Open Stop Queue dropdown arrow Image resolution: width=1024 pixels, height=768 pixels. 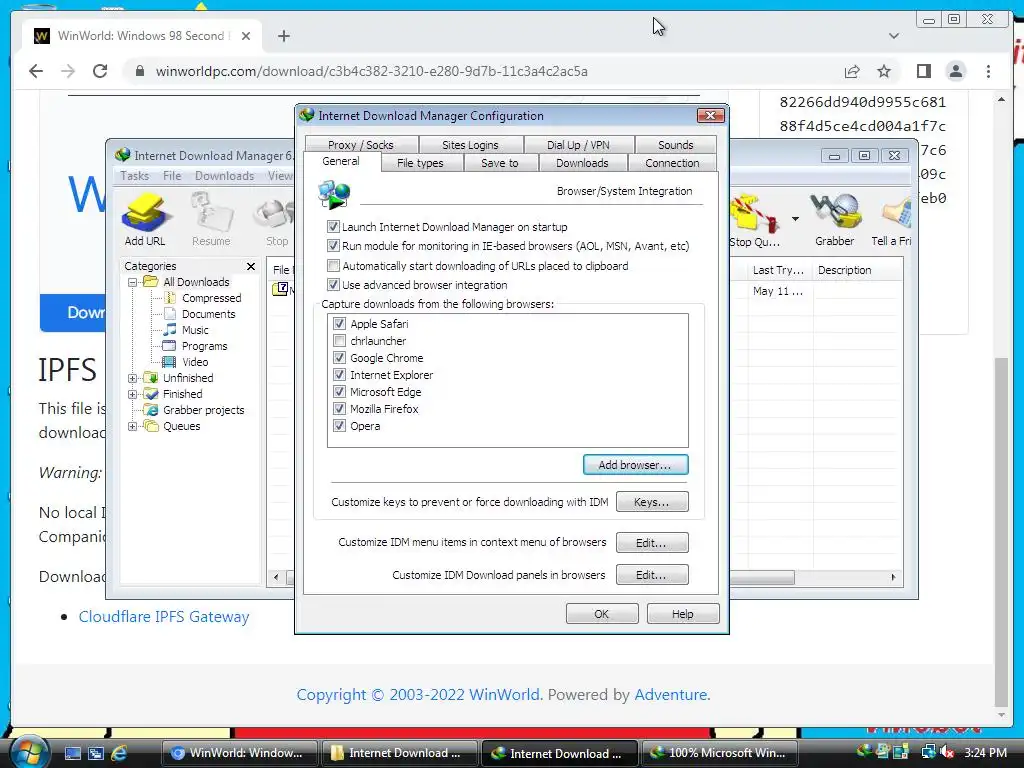[x=795, y=219]
